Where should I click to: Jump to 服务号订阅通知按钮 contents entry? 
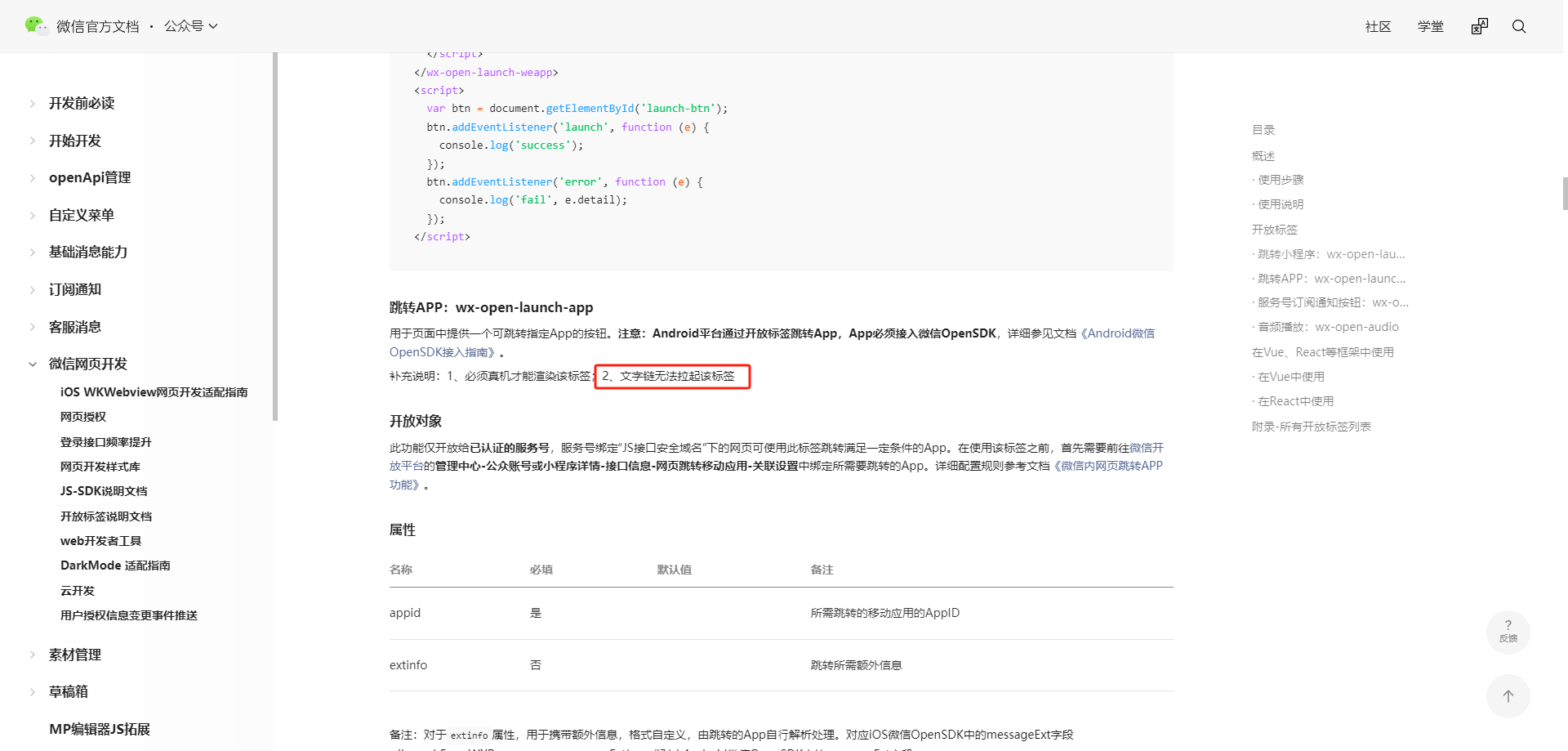[1333, 302]
